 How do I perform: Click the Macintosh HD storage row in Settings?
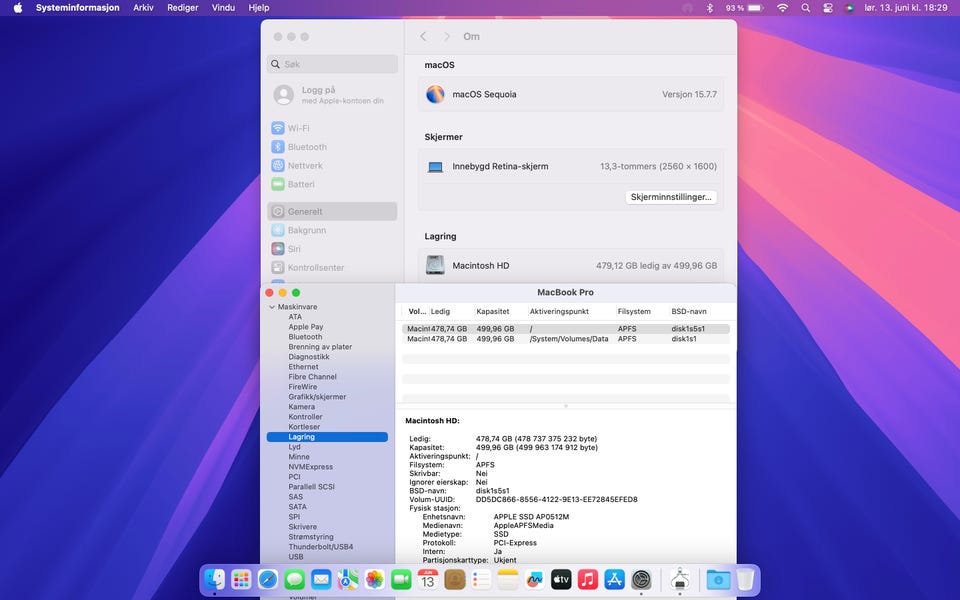click(x=571, y=266)
